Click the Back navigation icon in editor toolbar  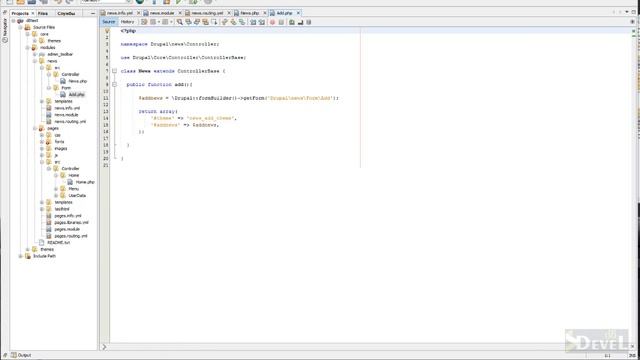pyautogui.click(x=153, y=22)
